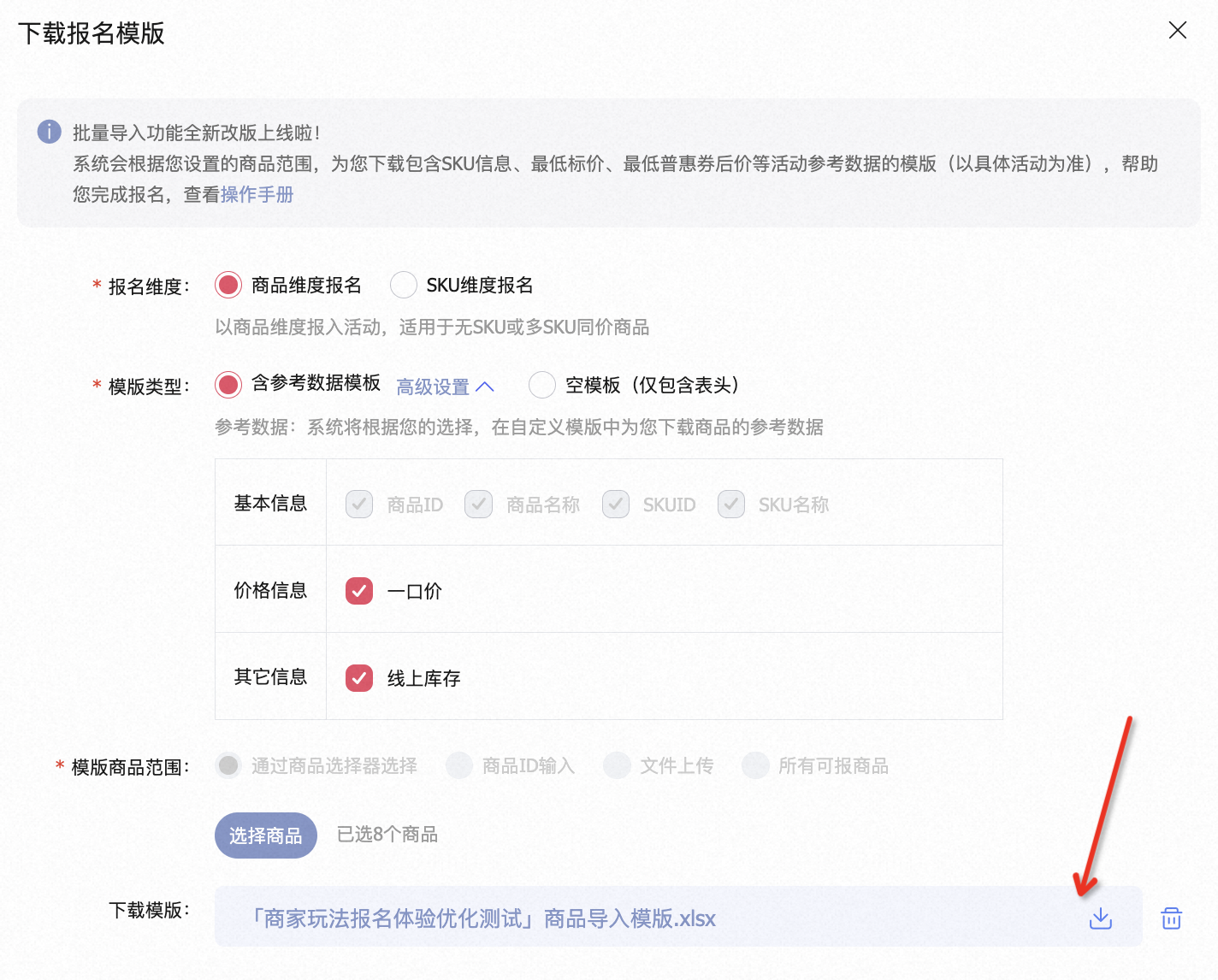Viewport: 1218px width, 980px height.
Task: Click the 价格信息 row label
Action: pyautogui.click(x=270, y=590)
